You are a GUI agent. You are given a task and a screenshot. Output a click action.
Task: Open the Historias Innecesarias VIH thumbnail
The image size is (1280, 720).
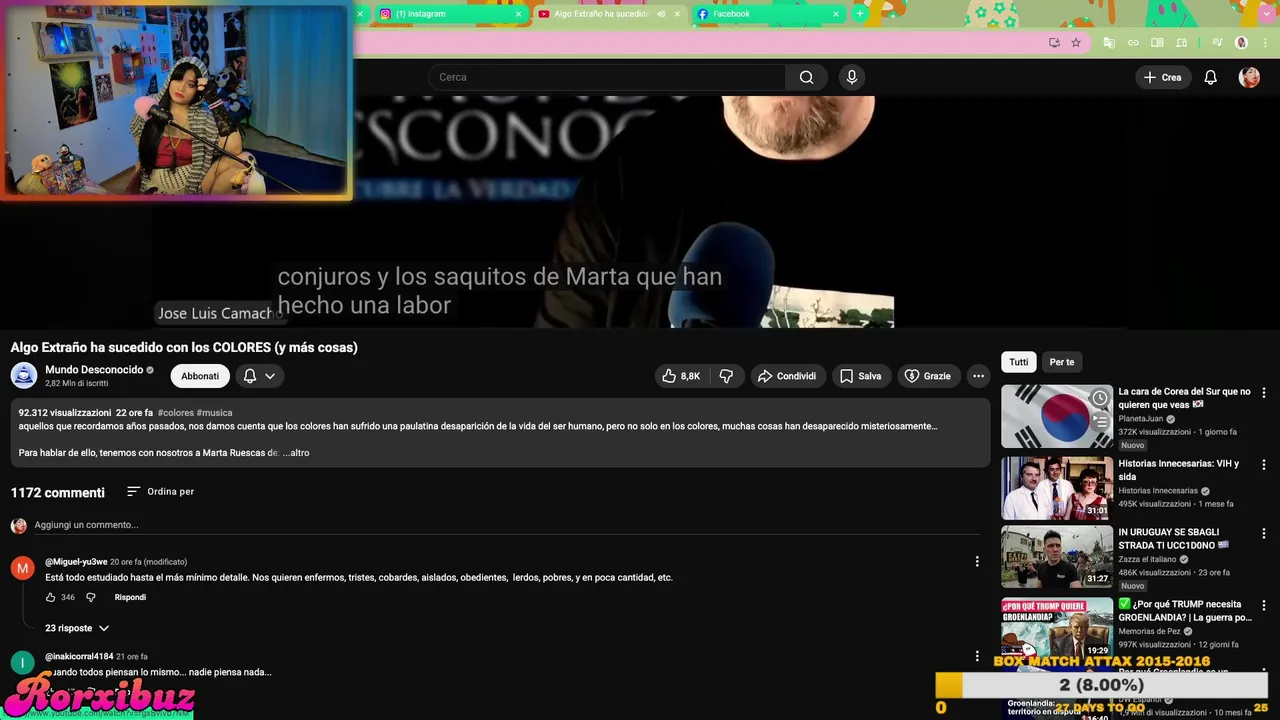tap(1057, 488)
